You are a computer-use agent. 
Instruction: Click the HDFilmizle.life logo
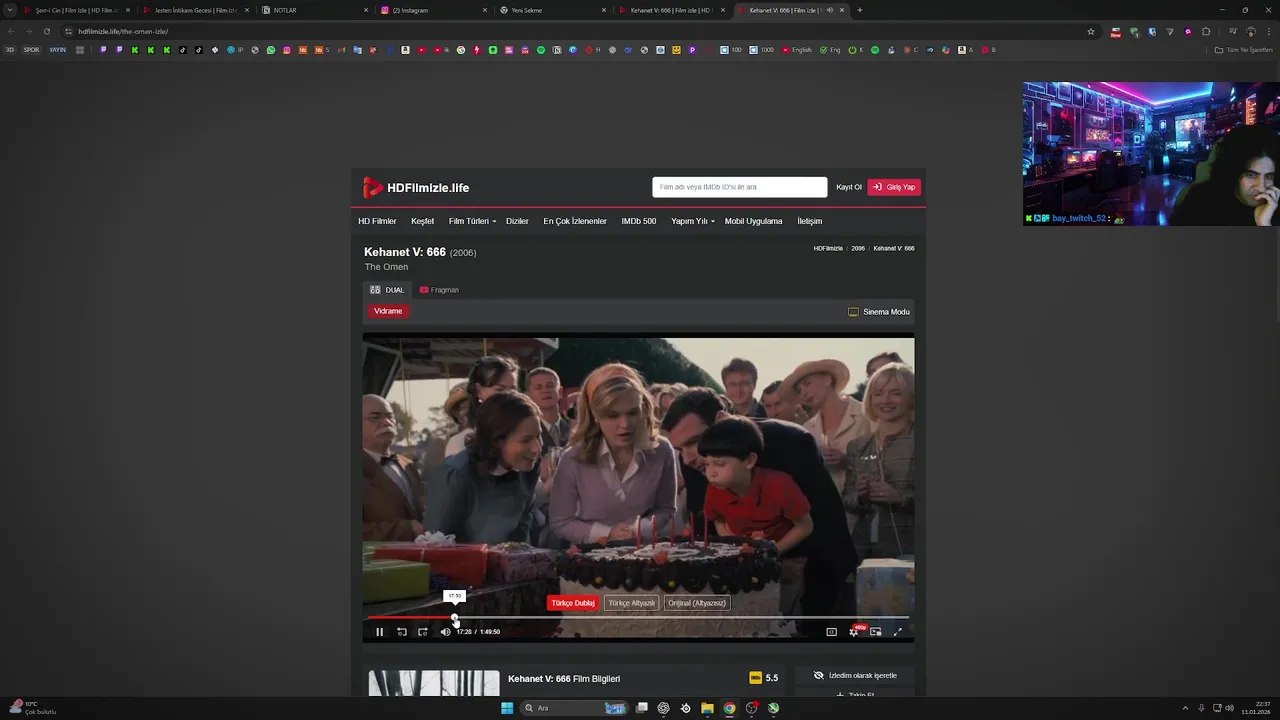click(416, 187)
